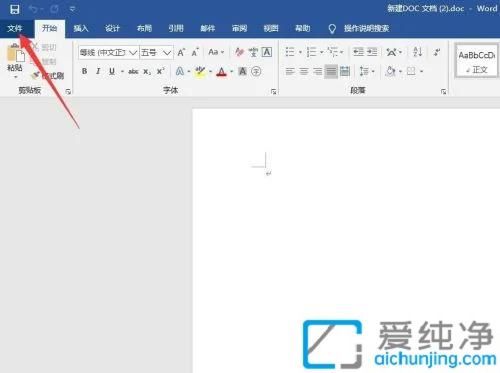Viewport: 500px width, 373px height.
Task: Toggle Underline formatting
Action: pos(112,71)
